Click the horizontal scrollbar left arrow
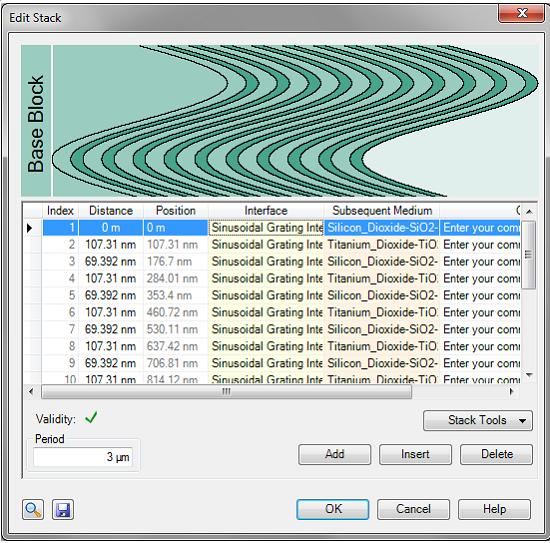 click(x=31, y=391)
